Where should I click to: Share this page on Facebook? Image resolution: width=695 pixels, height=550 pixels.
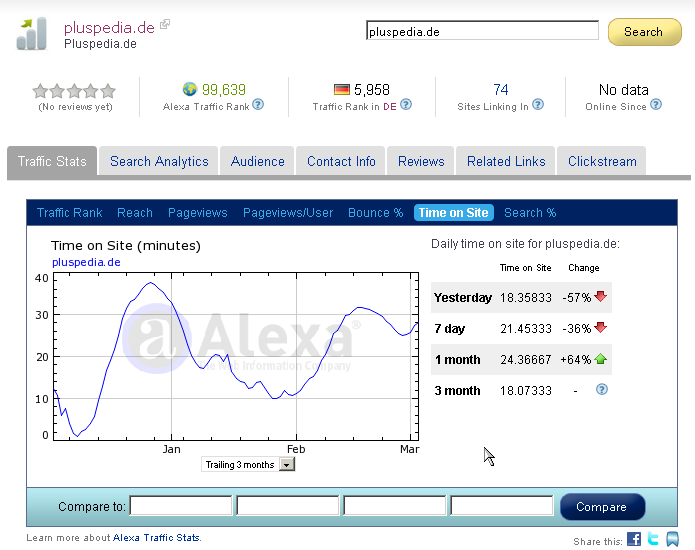pos(634,539)
